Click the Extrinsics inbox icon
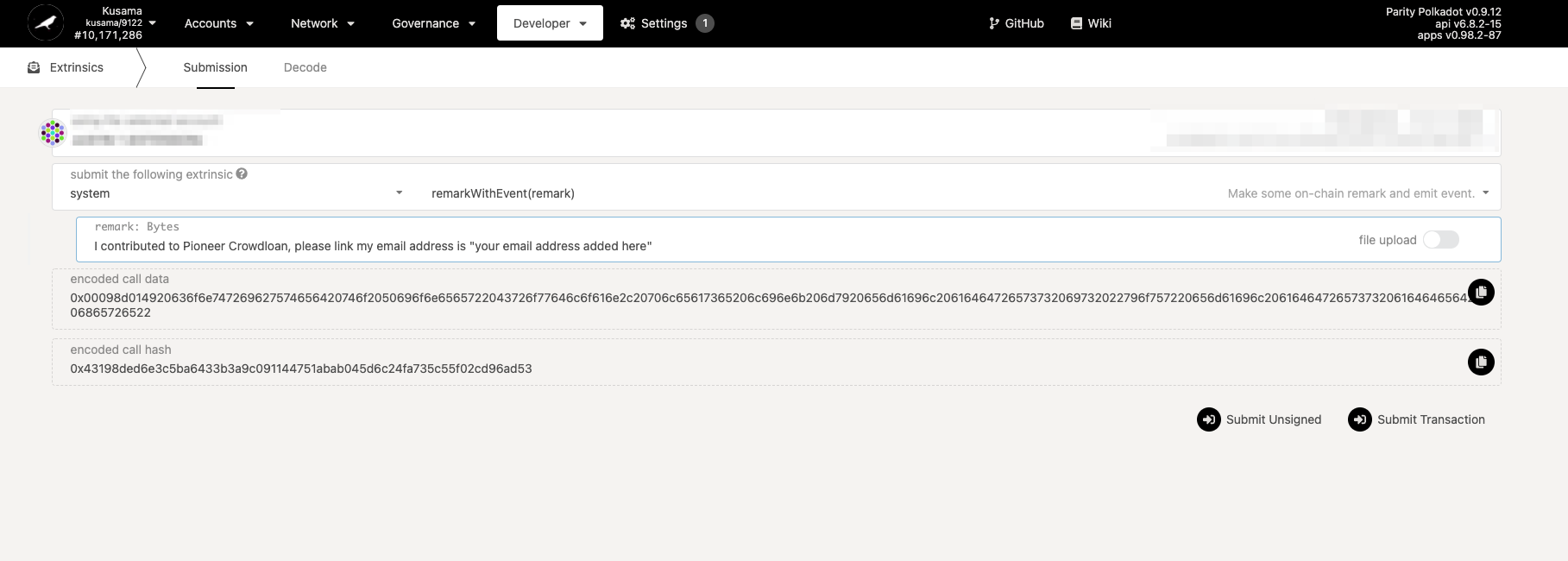Viewport: 1568px width, 561px height. coord(34,67)
